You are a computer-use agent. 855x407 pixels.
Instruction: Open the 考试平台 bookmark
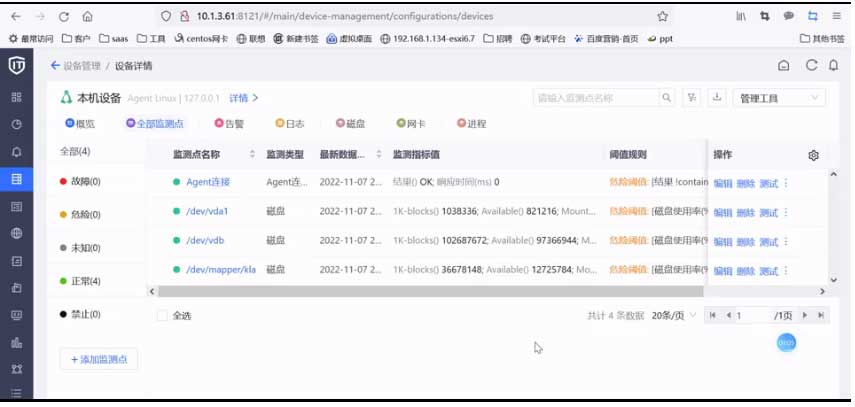[x=543, y=39]
